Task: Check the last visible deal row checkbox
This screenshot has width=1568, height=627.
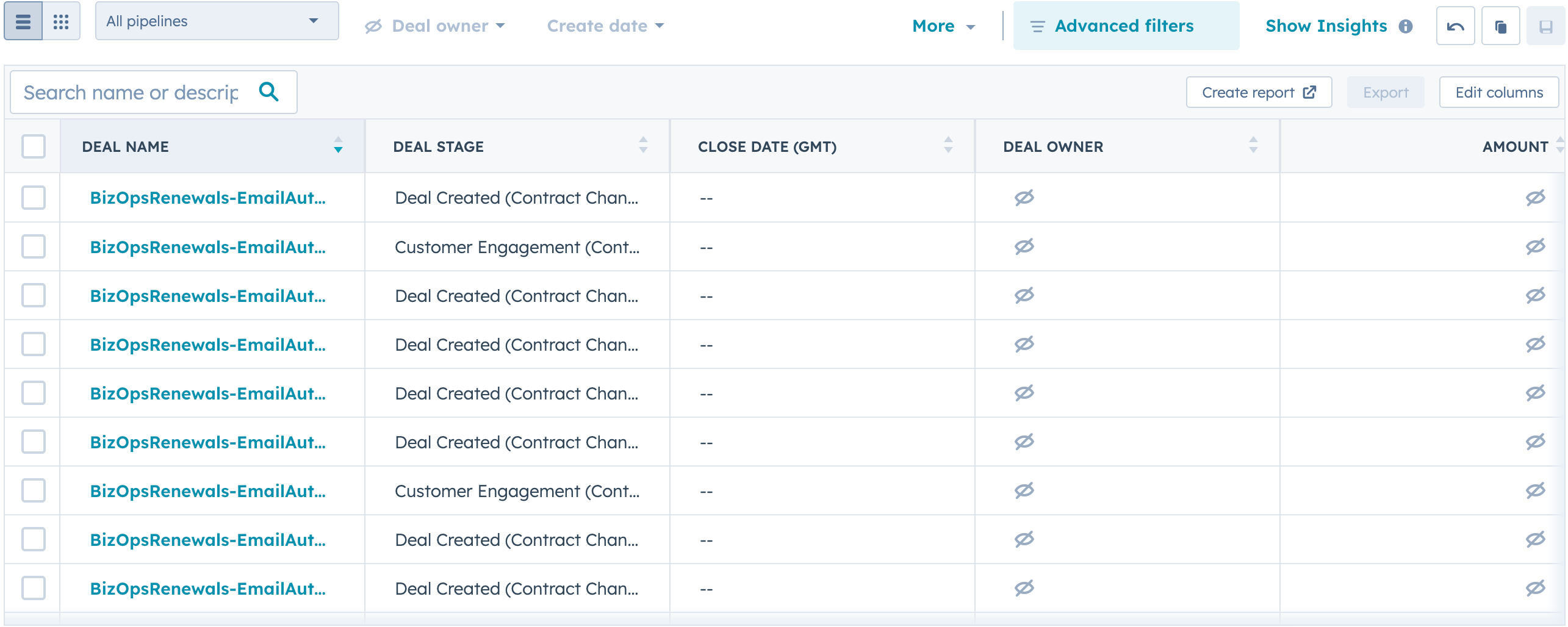Action: (34, 588)
